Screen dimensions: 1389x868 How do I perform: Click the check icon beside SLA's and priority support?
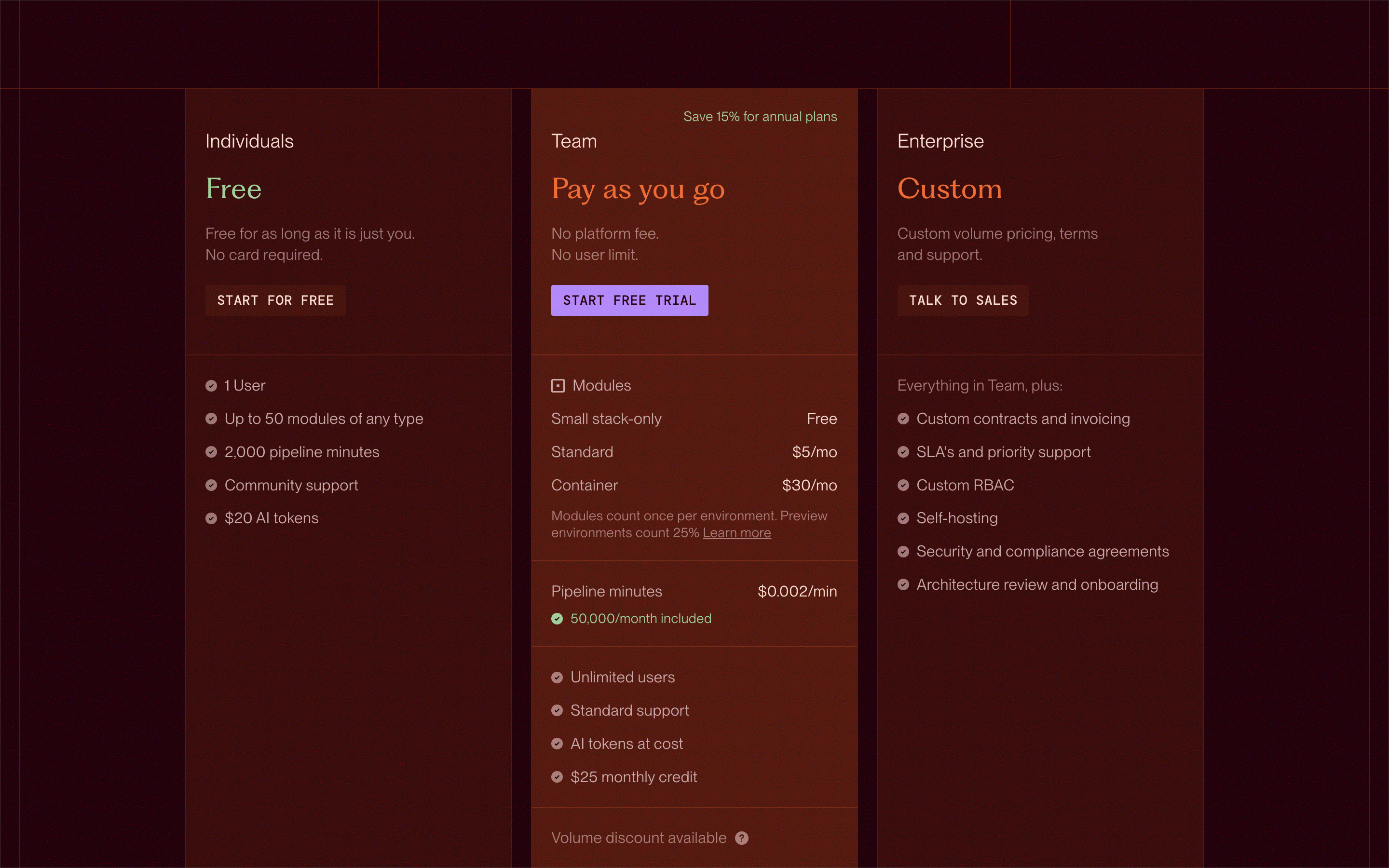coord(903,452)
